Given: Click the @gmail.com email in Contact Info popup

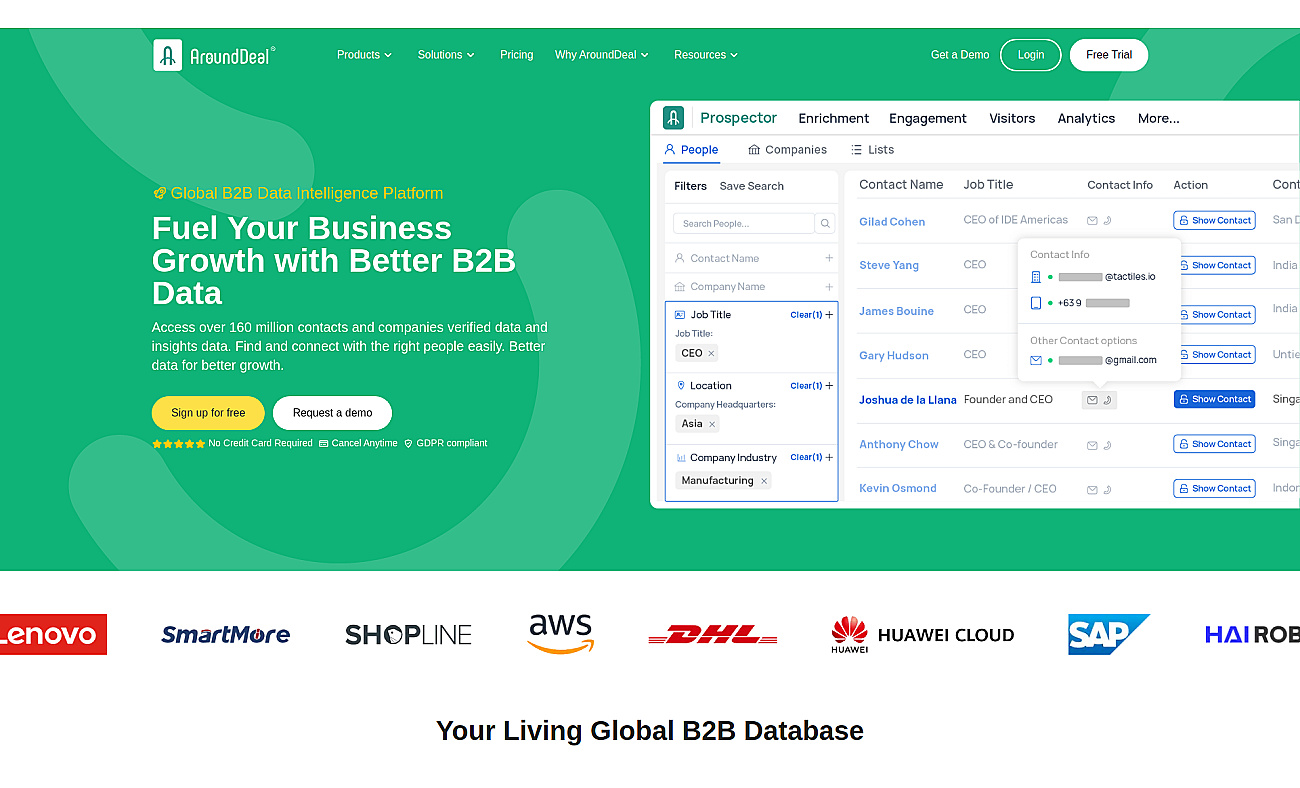Looking at the screenshot, I should pos(1107,360).
